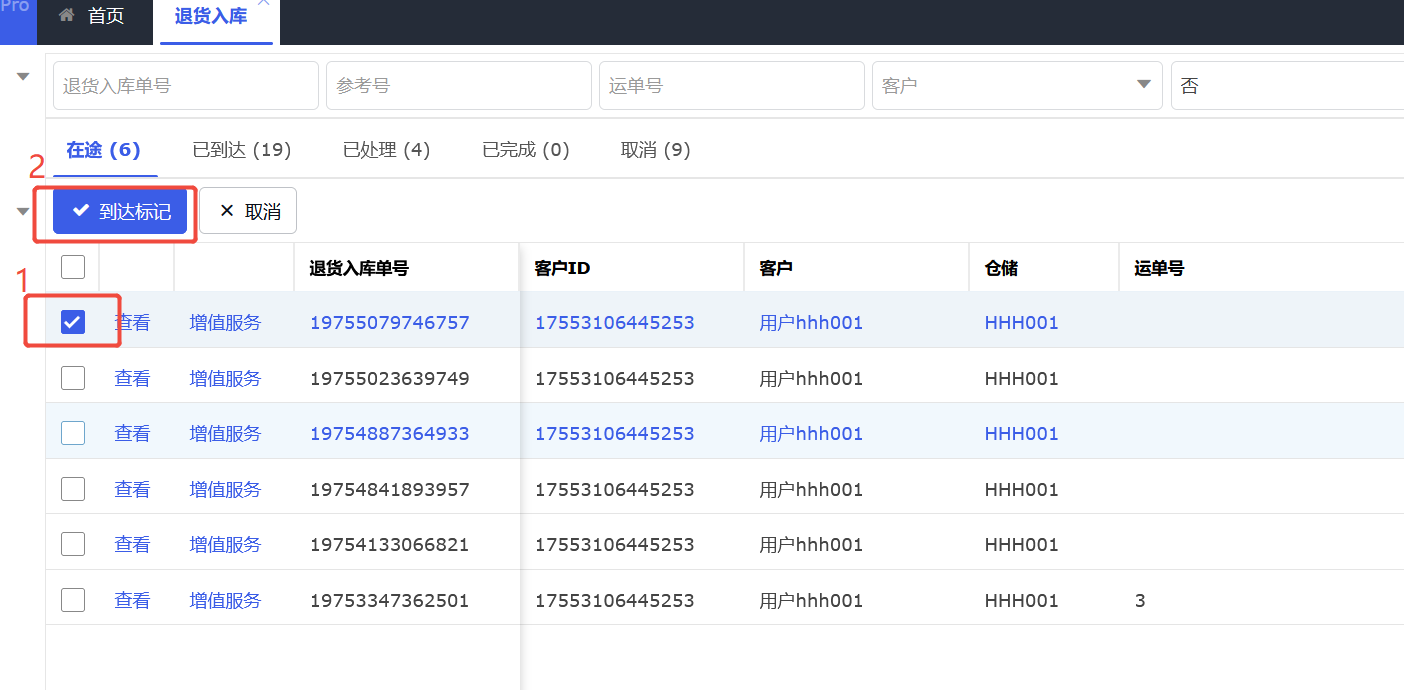
Task: Click the 运单号 value 3 in the last row
Action: 1140,601
